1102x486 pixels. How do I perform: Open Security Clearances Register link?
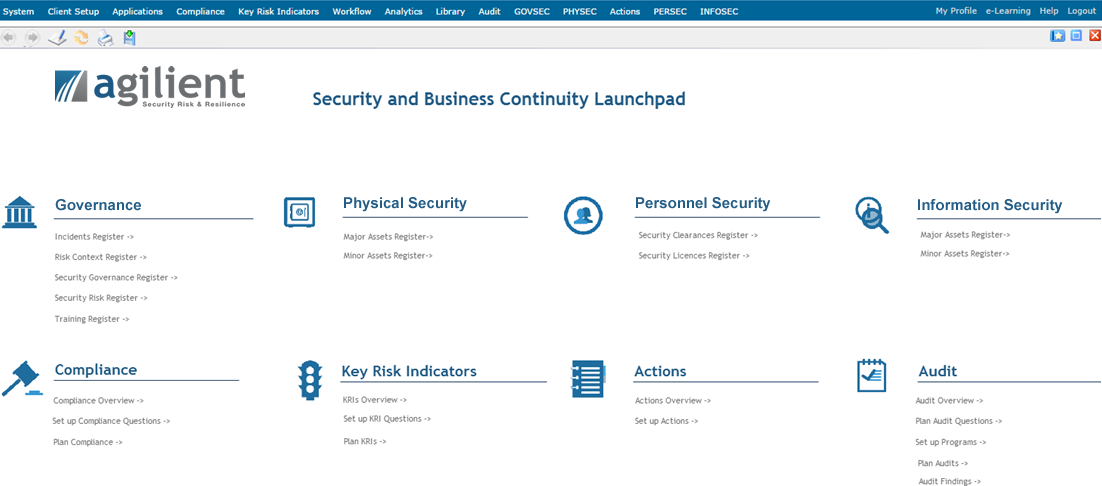698,236
